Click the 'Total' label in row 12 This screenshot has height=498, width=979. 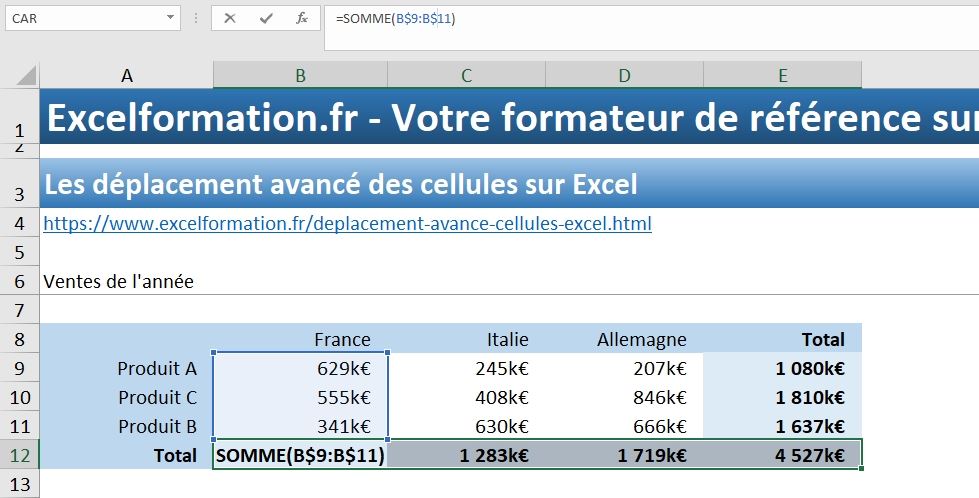(175, 456)
